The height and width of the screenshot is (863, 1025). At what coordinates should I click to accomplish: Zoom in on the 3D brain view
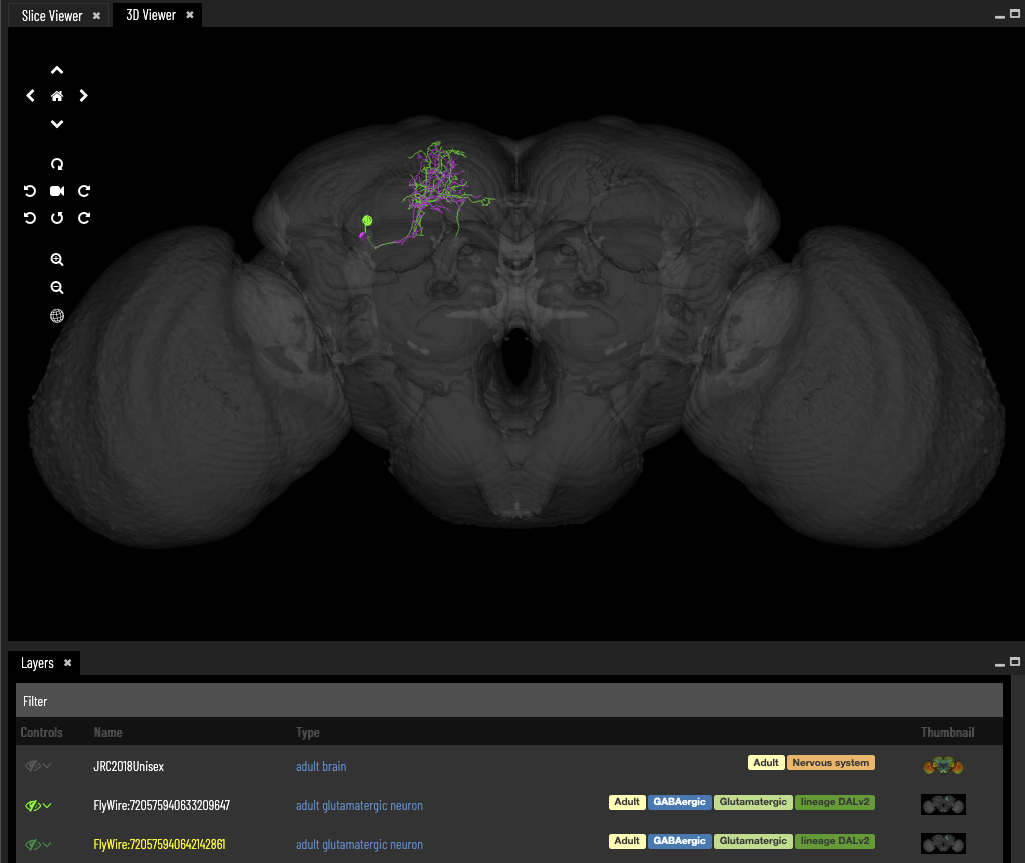click(57, 260)
